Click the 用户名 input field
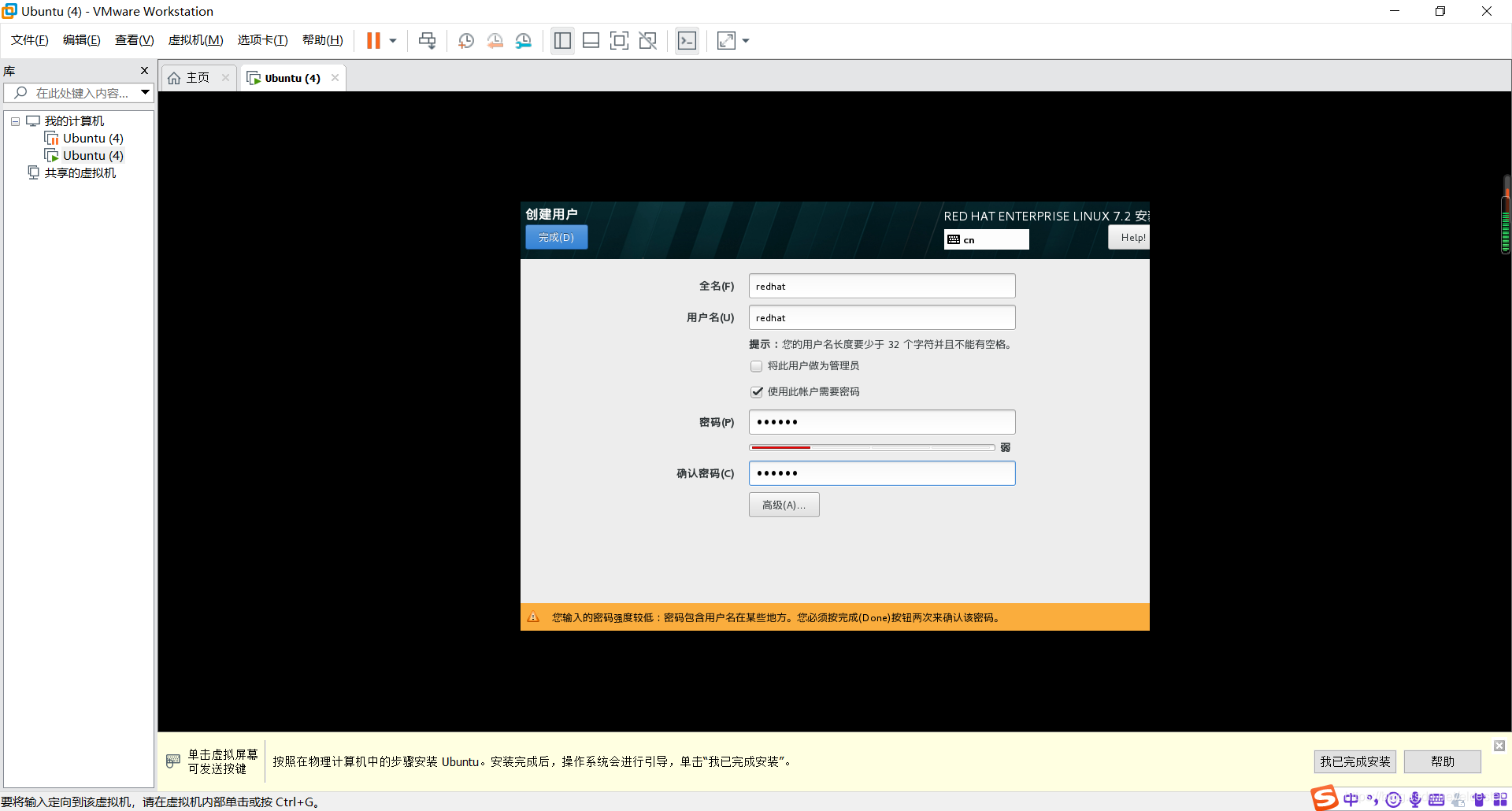The height and width of the screenshot is (811, 1512). click(x=881, y=317)
